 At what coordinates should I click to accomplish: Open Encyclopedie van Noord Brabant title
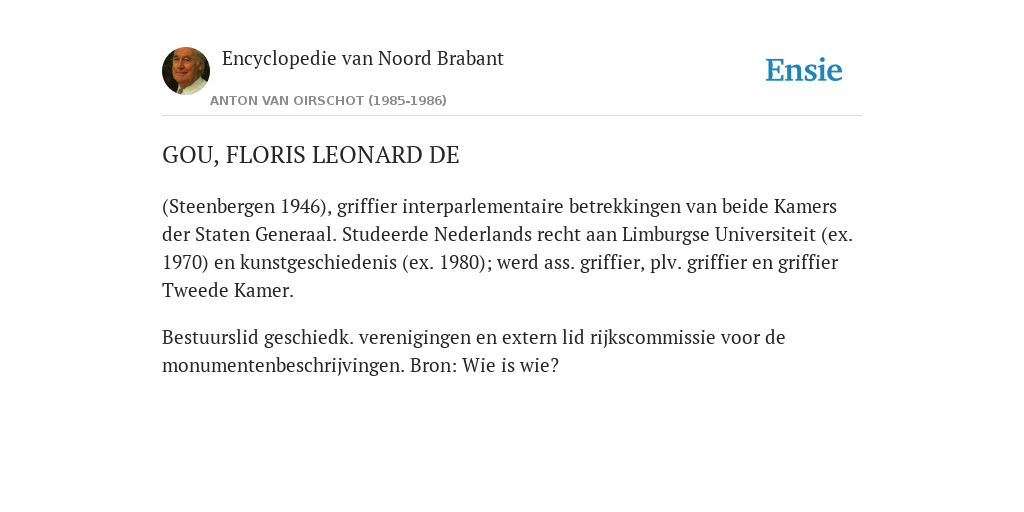point(362,59)
